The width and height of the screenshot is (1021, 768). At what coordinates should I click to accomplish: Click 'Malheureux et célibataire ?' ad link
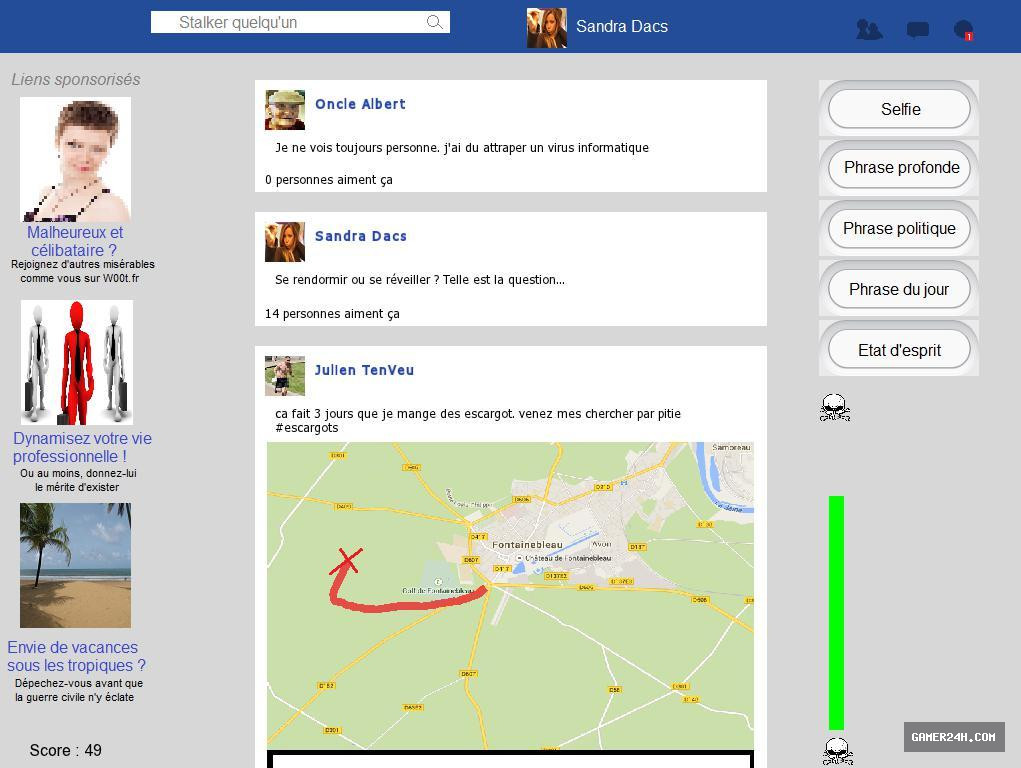pyautogui.click(x=75, y=241)
